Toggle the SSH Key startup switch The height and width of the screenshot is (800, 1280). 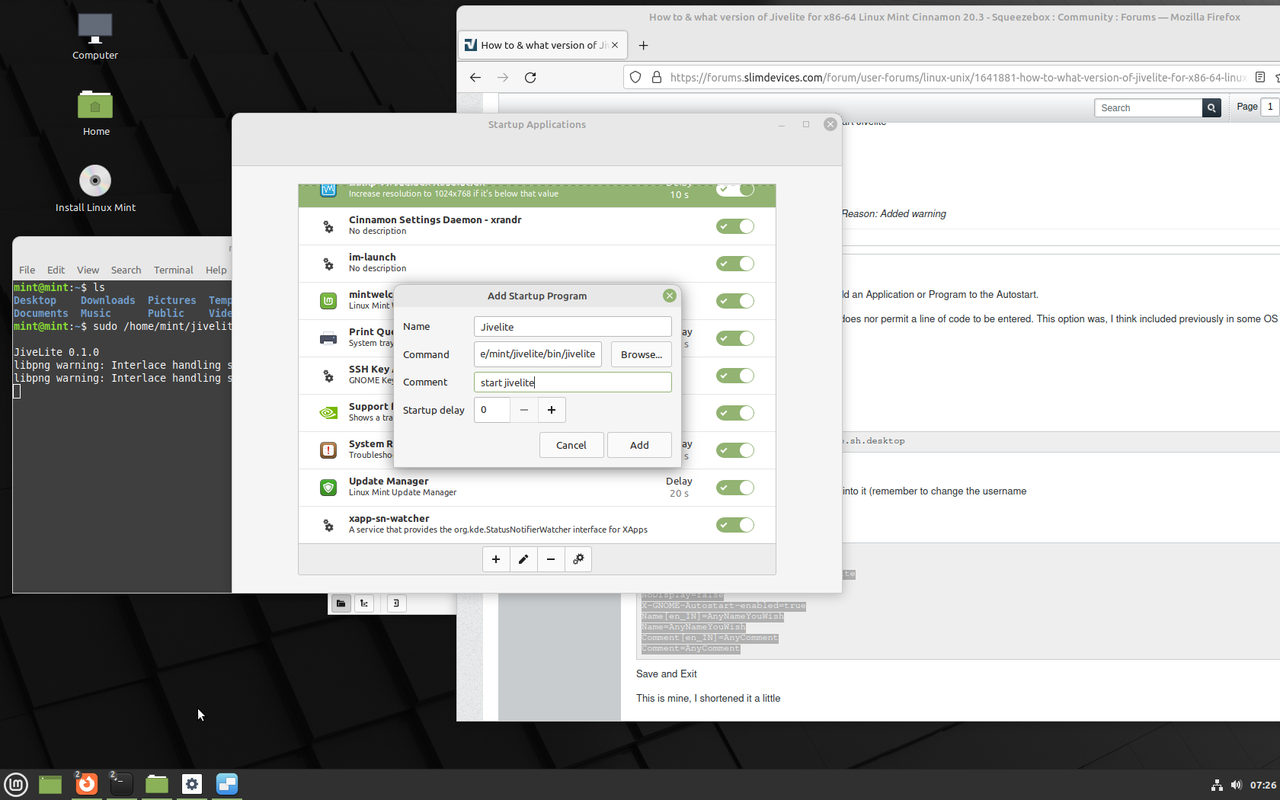coord(735,375)
